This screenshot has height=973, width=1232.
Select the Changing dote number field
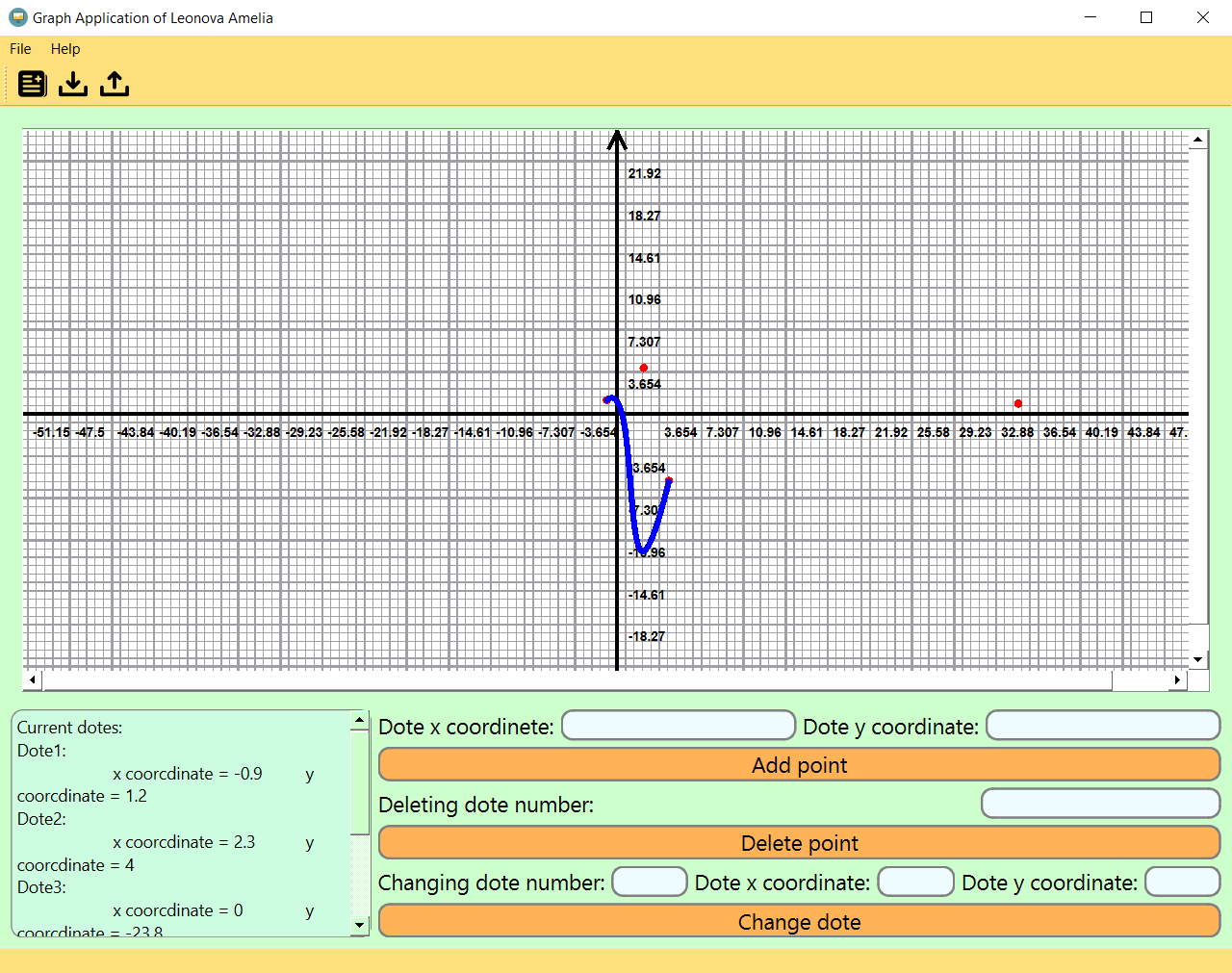coord(650,882)
